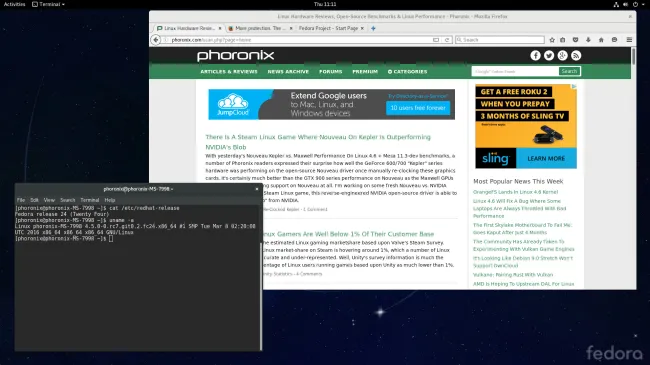Open the Help menu in Terminal
The width and height of the screenshot is (650, 365).
point(110,200)
